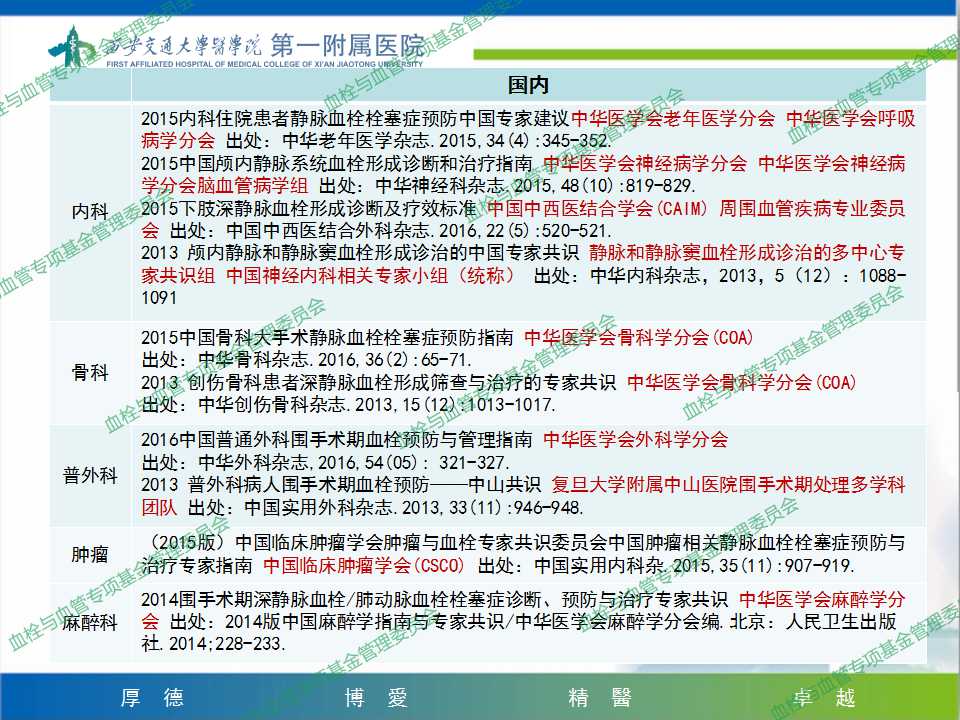The height and width of the screenshot is (720, 960).
Task: Click '中华创伤骨科杂志.2013,15(12):1013-1017' citation
Action: 377,405
